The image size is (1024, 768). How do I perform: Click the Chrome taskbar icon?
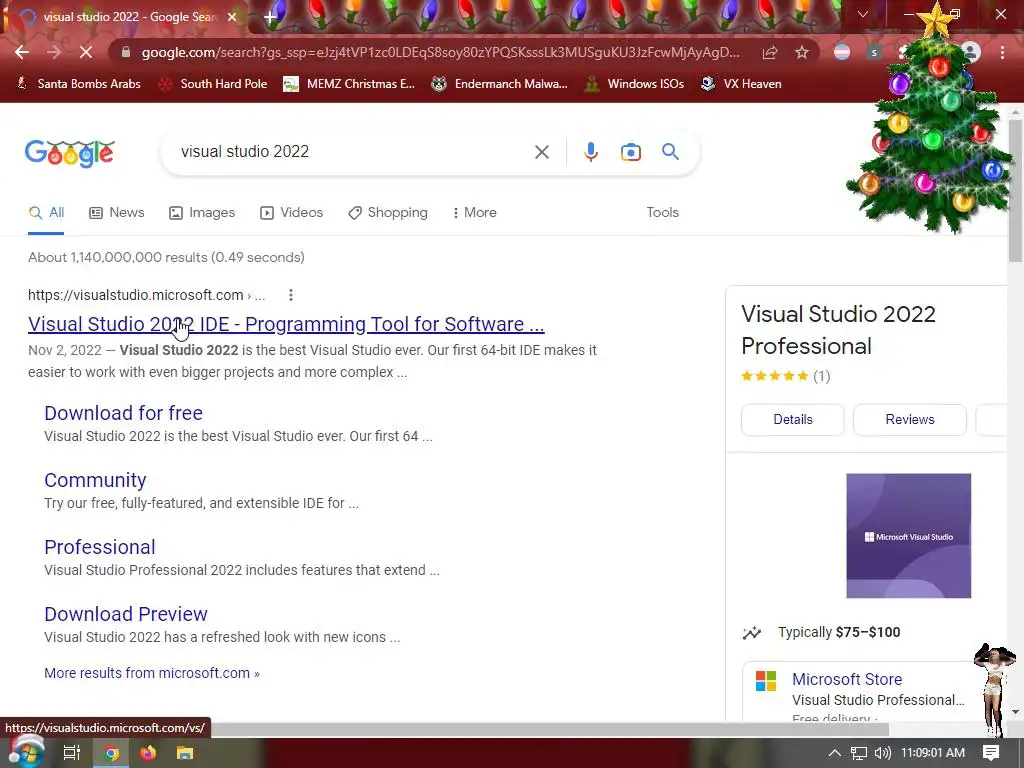(112, 753)
